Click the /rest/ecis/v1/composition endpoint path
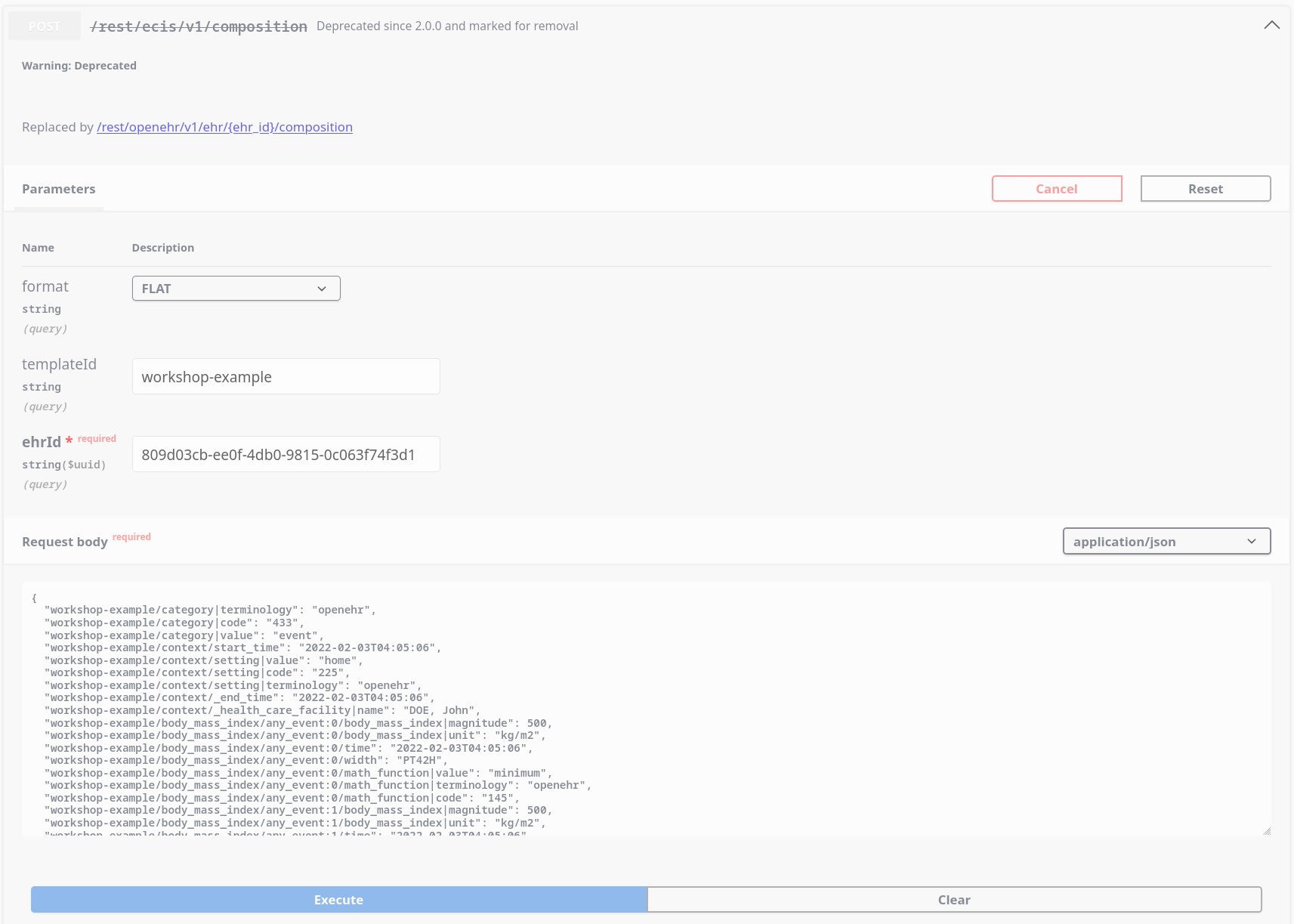Screen dimensions: 1294x924 tap(199, 26)
